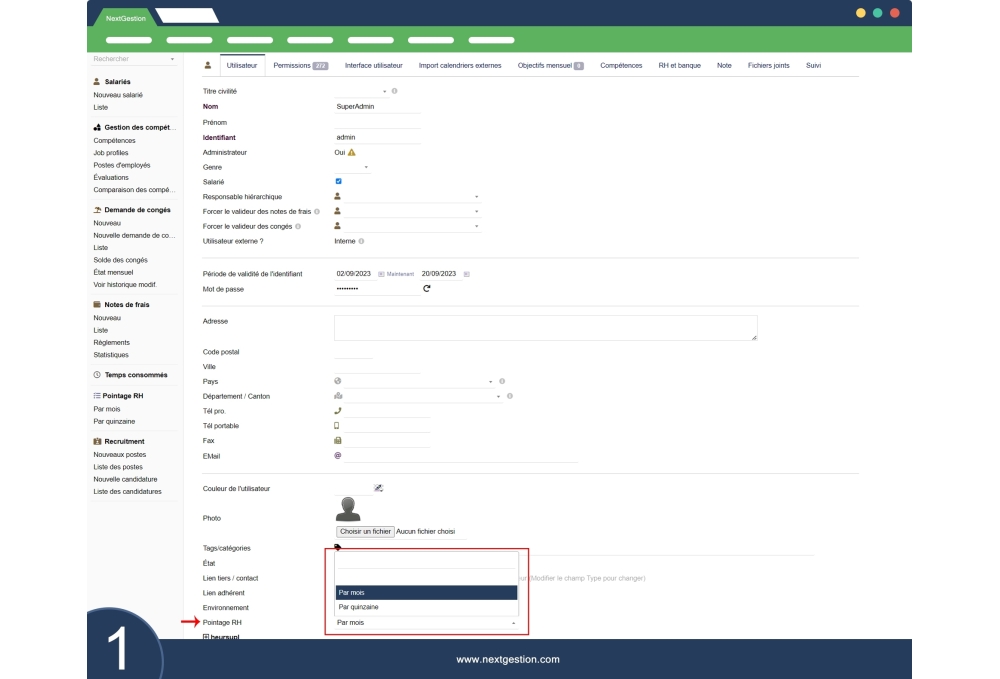This screenshot has height=679, width=1000.
Task: Click the calendar icon after start date 02/09/2023
Action: pyautogui.click(x=381, y=274)
